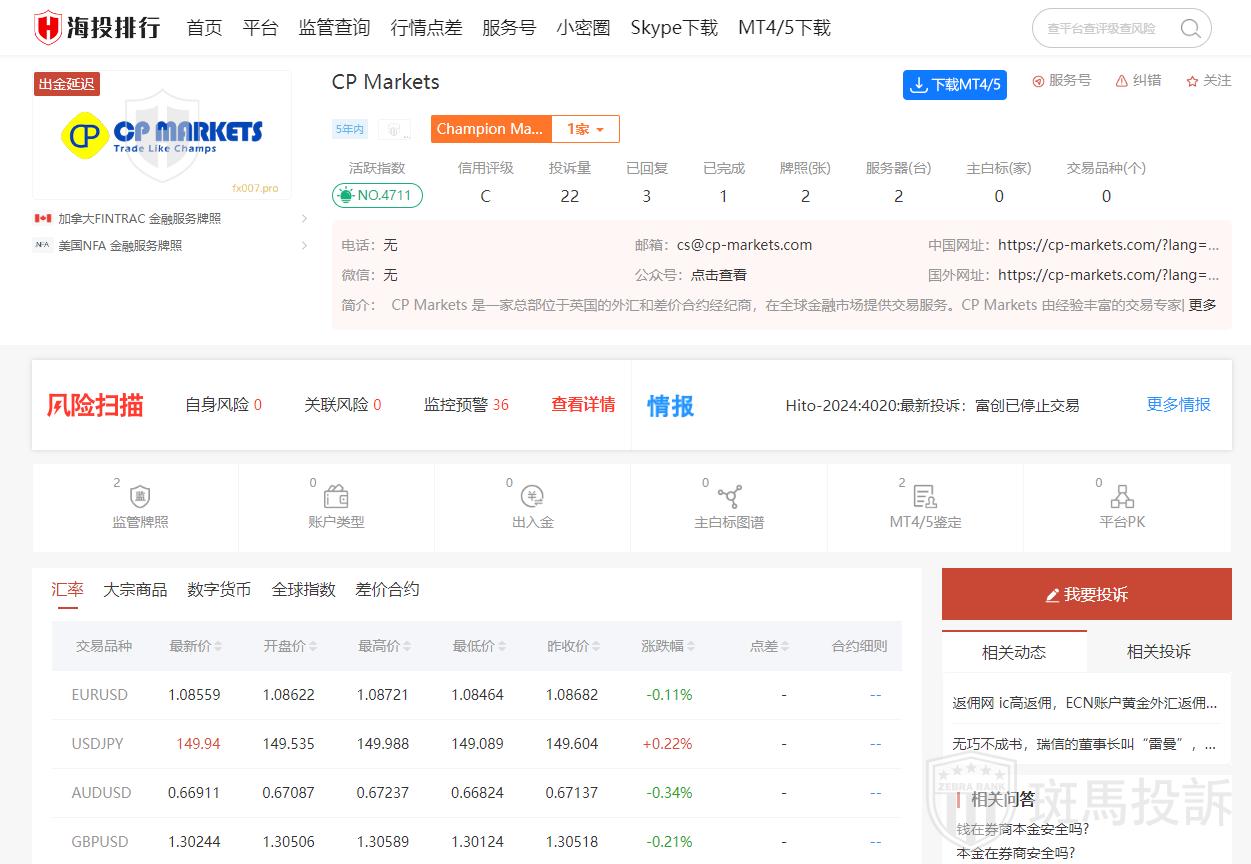Click the 下载MT4/5 download button
This screenshot has width=1251, height=864.
pyautogui.click(x=954, y=85)
